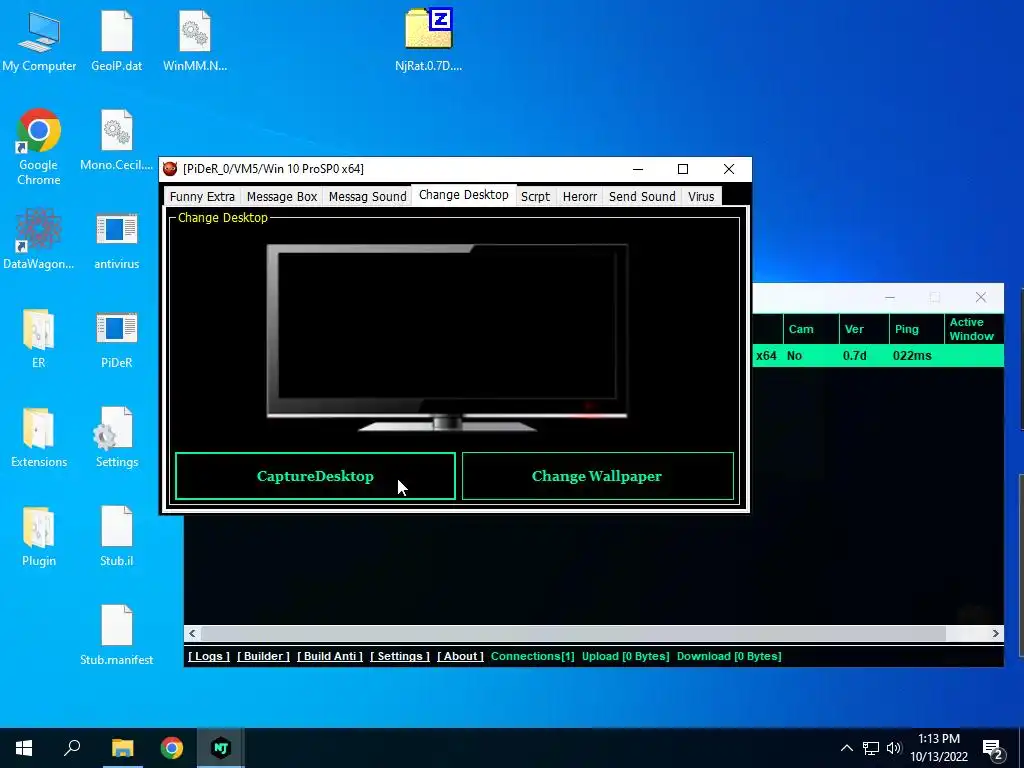Click the red devil icon in title bar
The image size is (1024, 768).
pos(170,169)
